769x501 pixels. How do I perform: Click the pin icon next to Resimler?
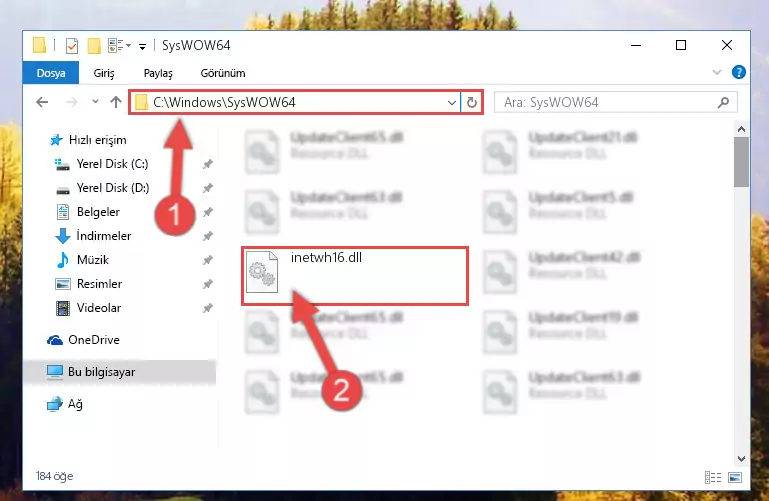click(208, 284)
